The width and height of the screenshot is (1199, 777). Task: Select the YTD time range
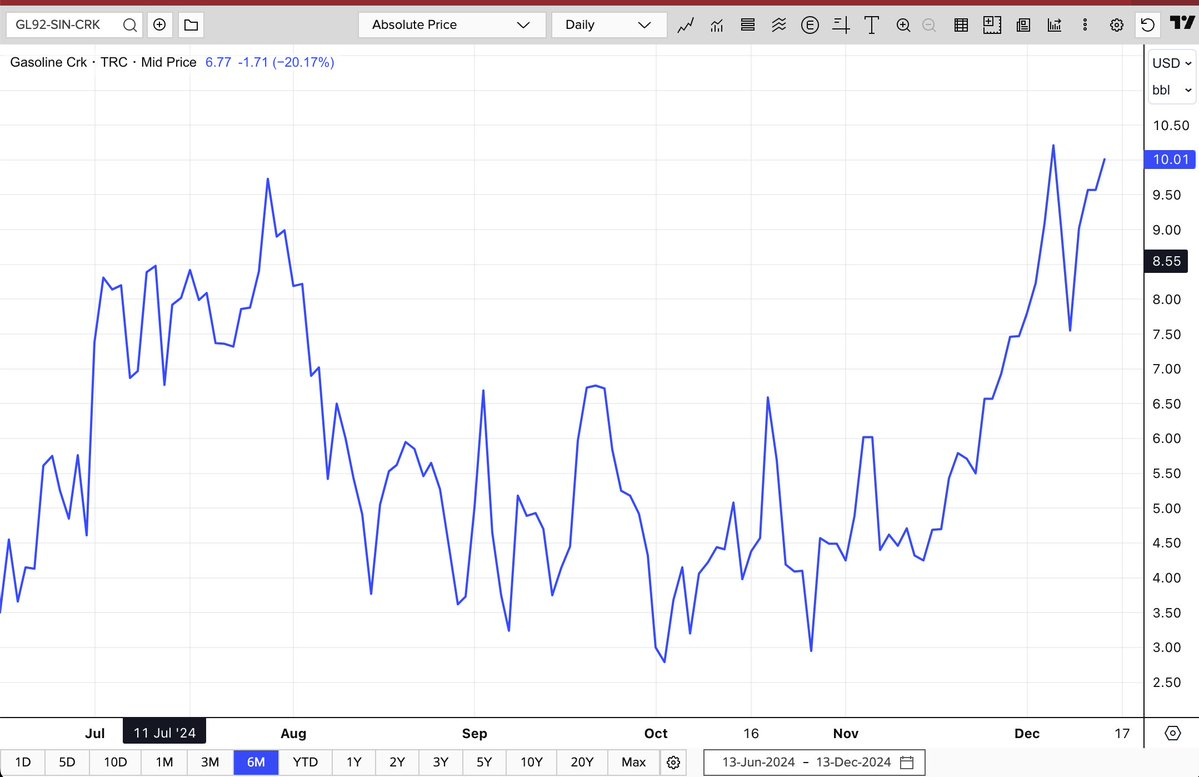305,762
